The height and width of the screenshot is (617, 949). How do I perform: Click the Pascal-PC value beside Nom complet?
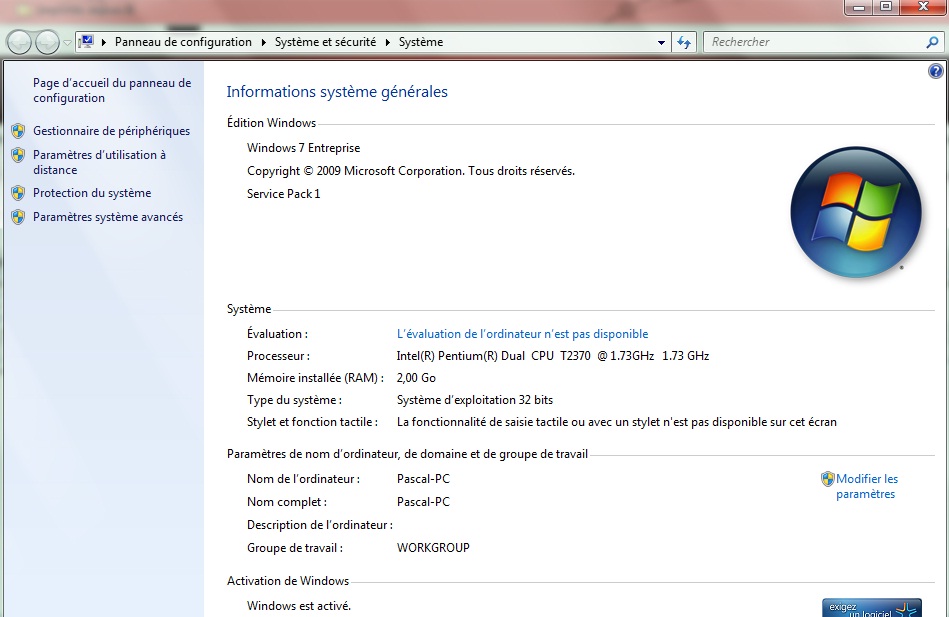[423, 502]
